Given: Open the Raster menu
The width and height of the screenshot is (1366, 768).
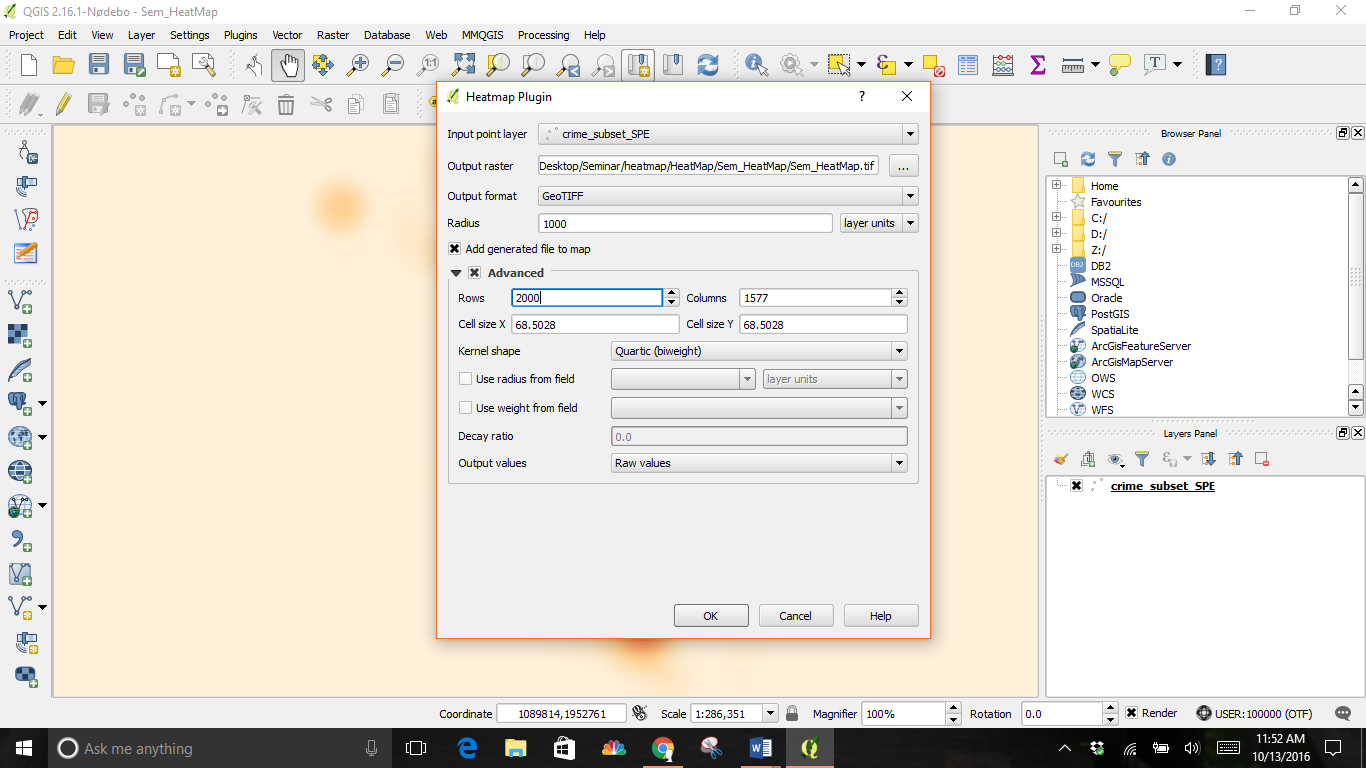Looking at the screenshot, I should (333, 35).
